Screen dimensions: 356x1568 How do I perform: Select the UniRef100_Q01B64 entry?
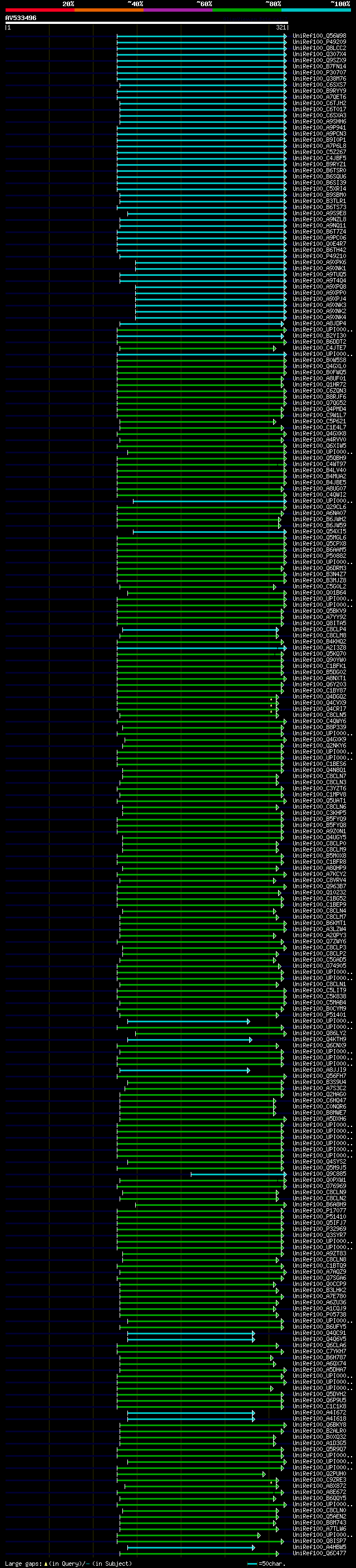click(x=319, y=593)
